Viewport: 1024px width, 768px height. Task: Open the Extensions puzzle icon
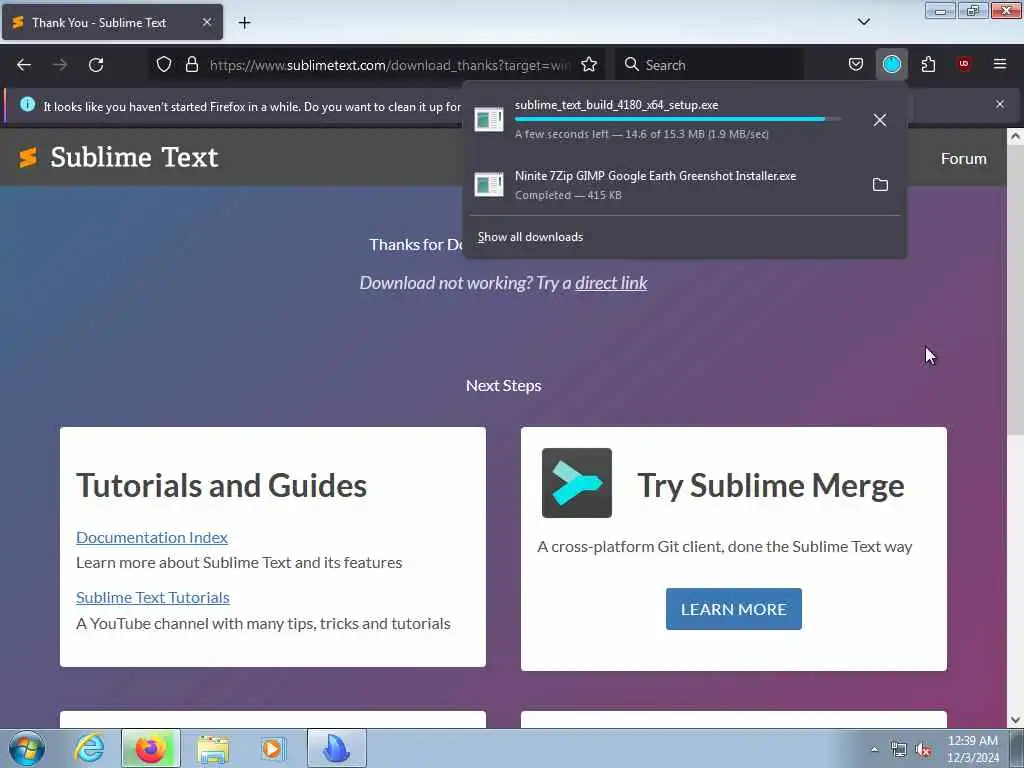pos(928,64)
